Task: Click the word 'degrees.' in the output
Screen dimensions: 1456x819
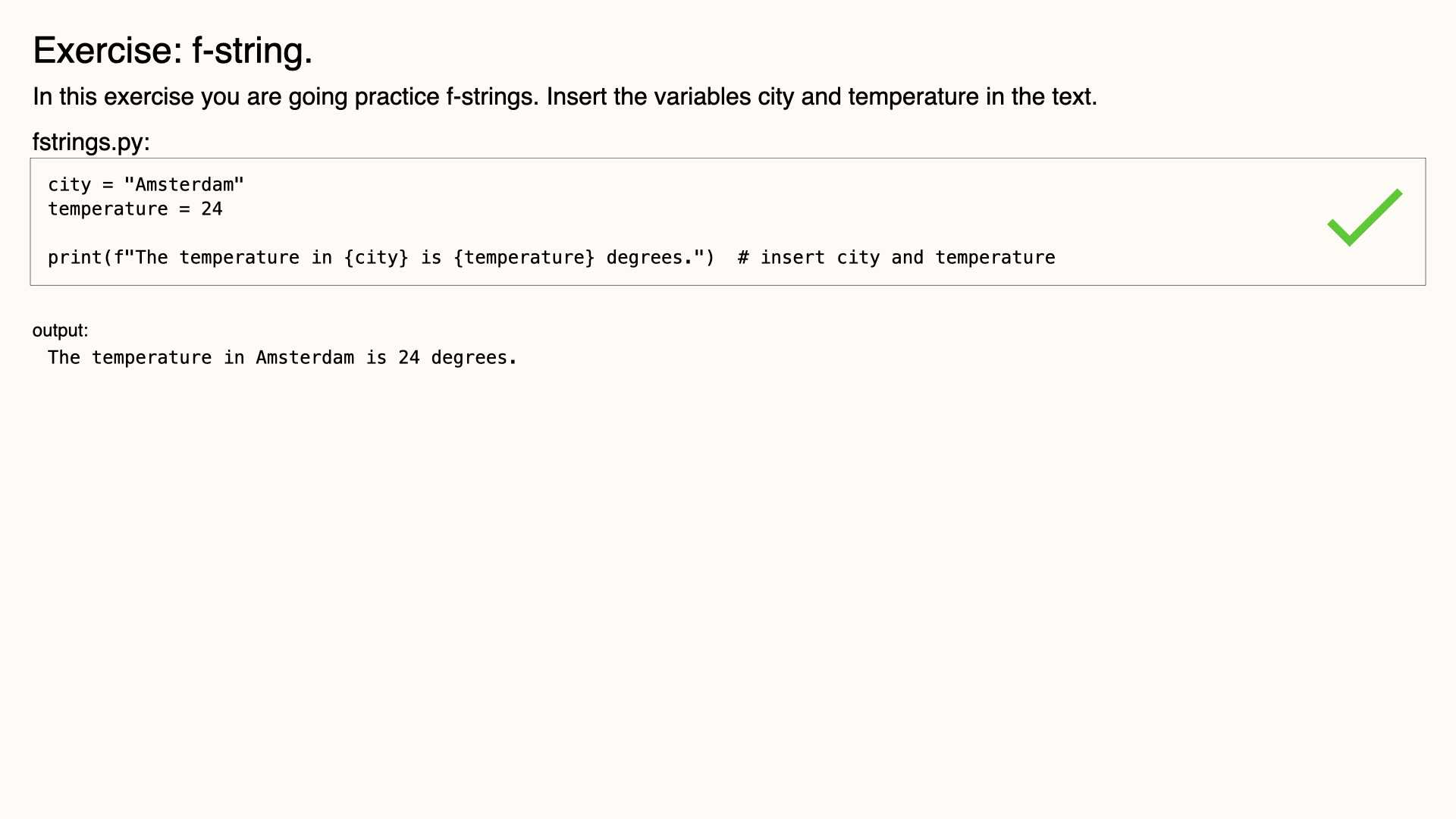Action: (474, 358)
